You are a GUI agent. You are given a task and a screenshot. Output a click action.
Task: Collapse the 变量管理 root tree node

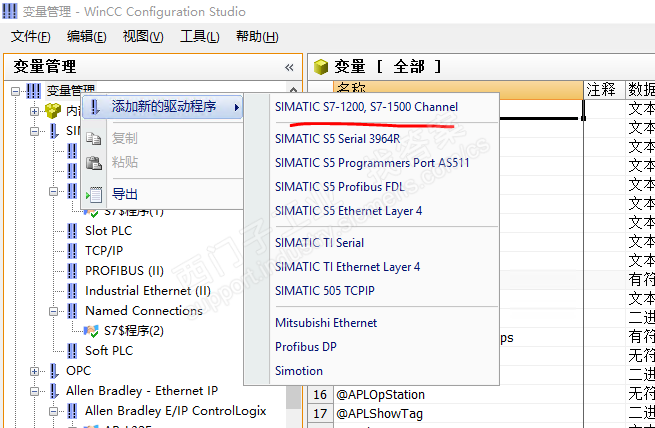[x=15, y=91]
